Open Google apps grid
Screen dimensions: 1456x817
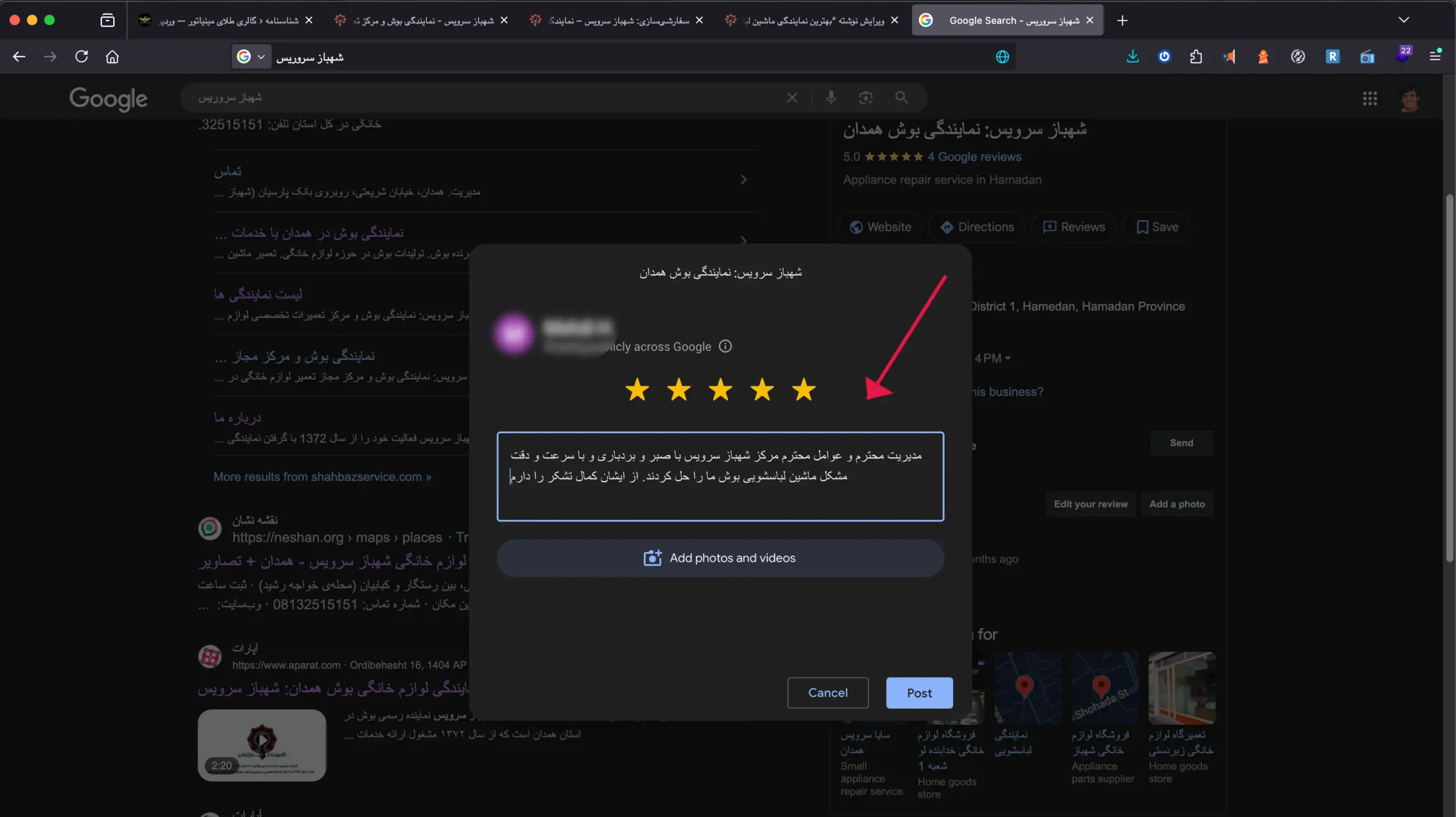1370,98
